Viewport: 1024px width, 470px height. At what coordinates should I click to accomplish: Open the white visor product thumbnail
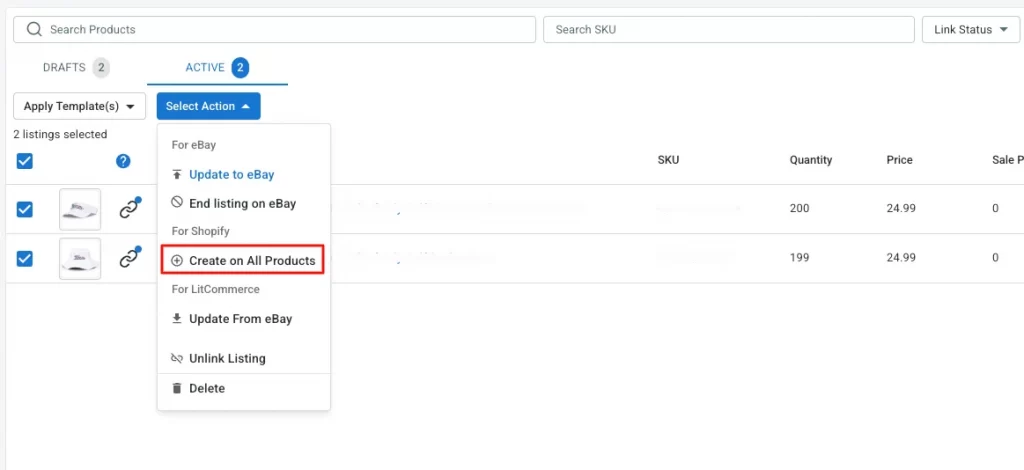(80, 209)
